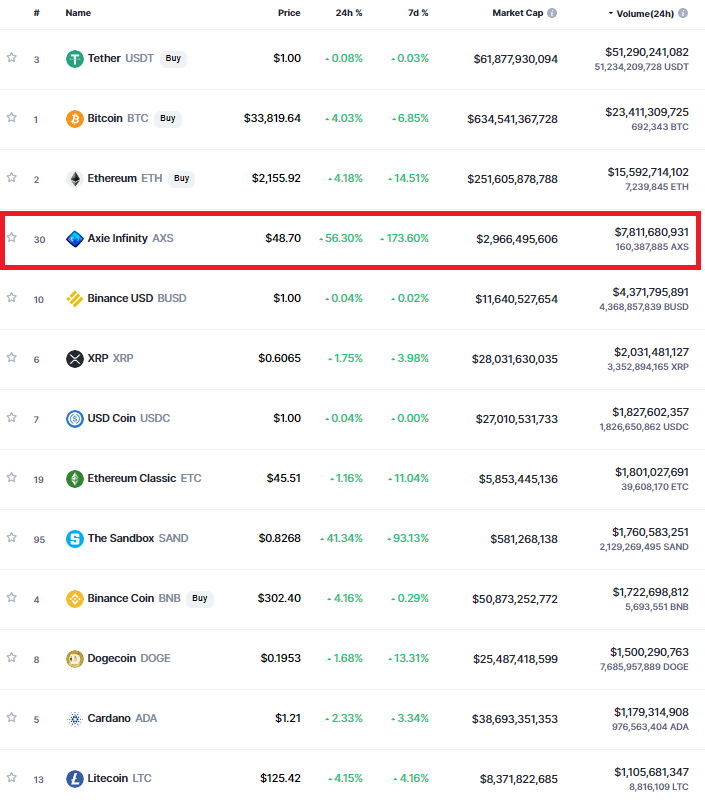Viewport: 705px width, 800px height.
Task: Open the Dogecoin DOGE name link
Action: point(129,659)
